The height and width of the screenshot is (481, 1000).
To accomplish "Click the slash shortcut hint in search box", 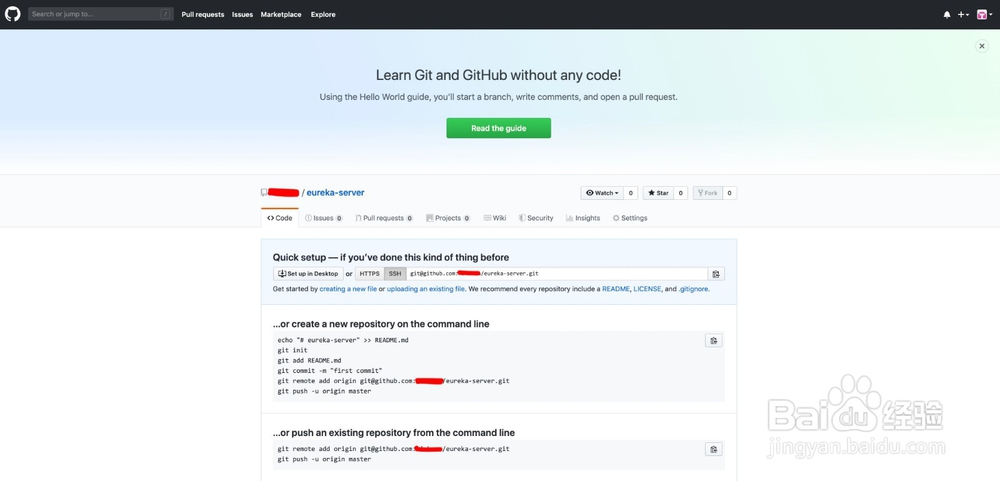I will pos(166,14).
